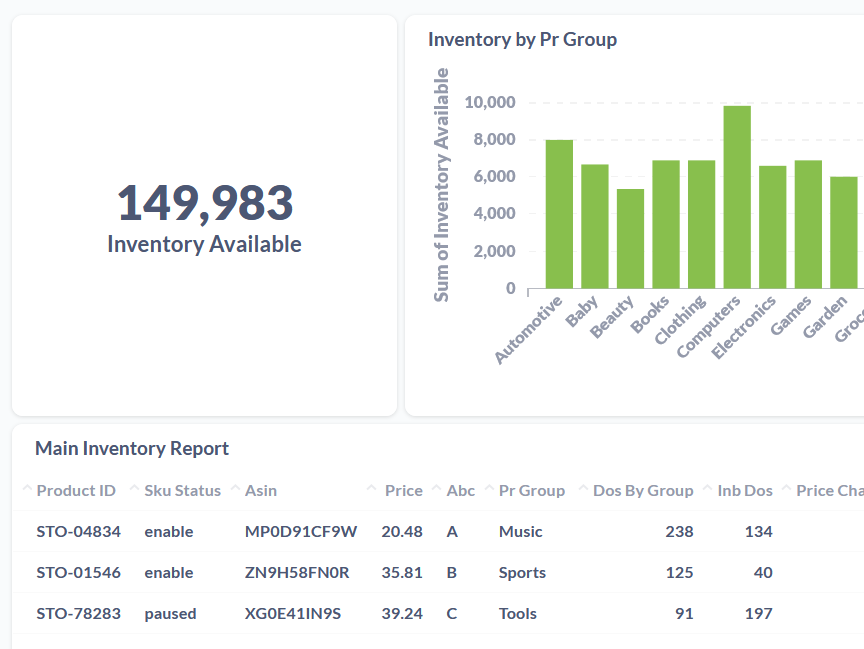Click the Games bar in the chart

click(x=808, y=224)
